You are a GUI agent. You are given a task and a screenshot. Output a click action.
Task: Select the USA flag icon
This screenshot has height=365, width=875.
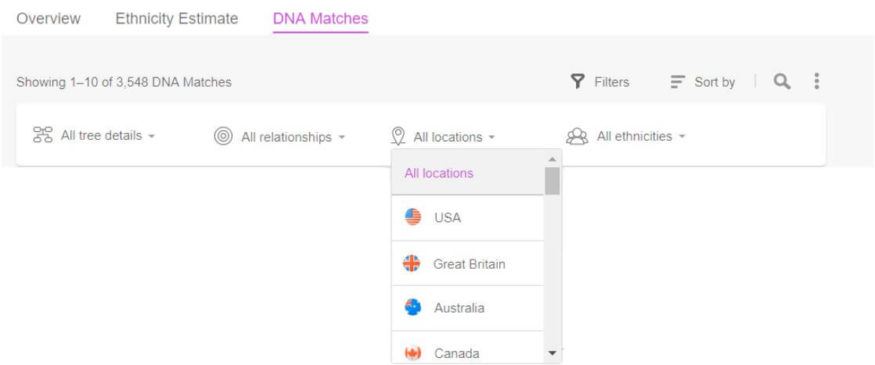pos(413,217)
